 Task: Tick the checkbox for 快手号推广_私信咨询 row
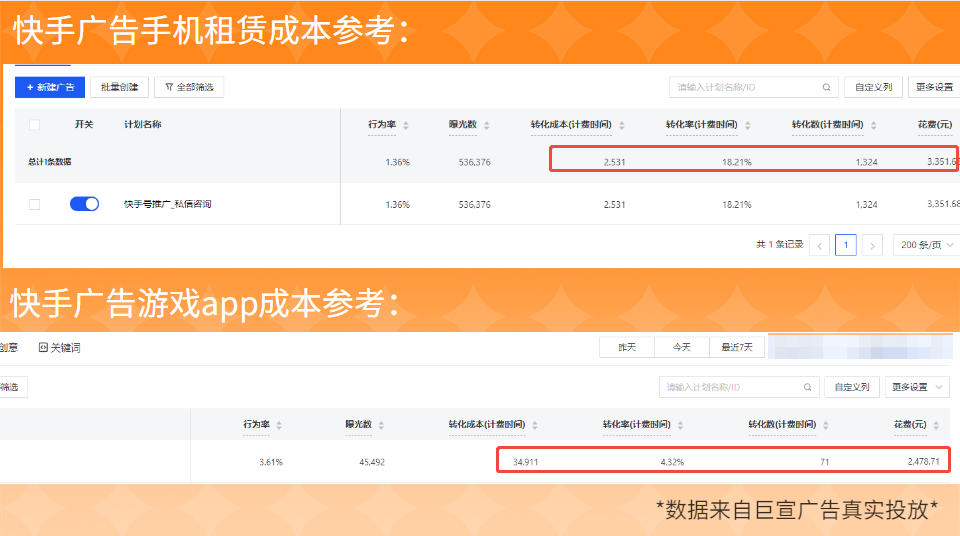(35, 204)
